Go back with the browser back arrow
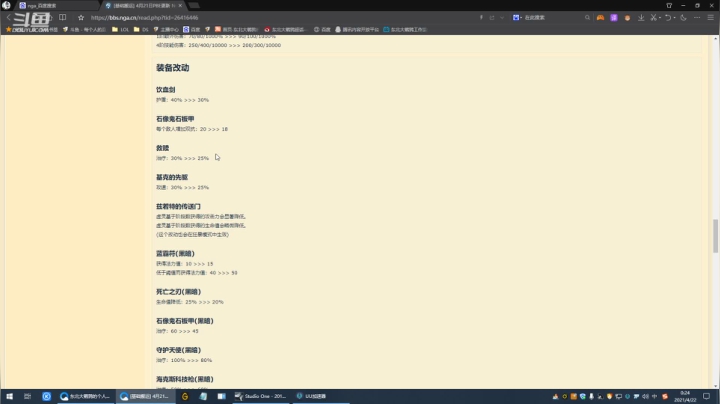Viewport: 720px width, 404px height. tap(8, 17)
